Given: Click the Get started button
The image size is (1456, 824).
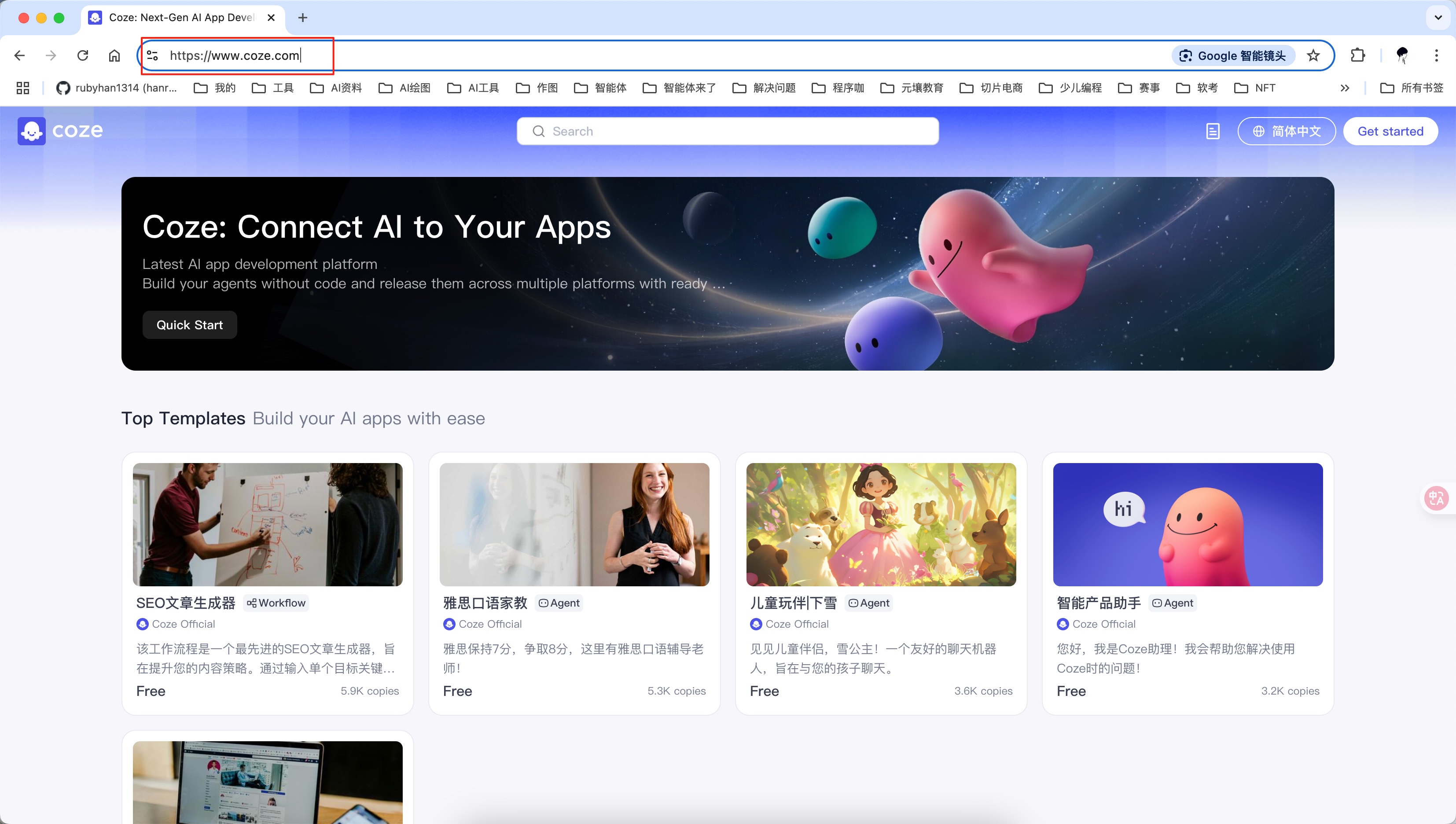Looking at the screenshot, I should click(x=1390, y=131).
